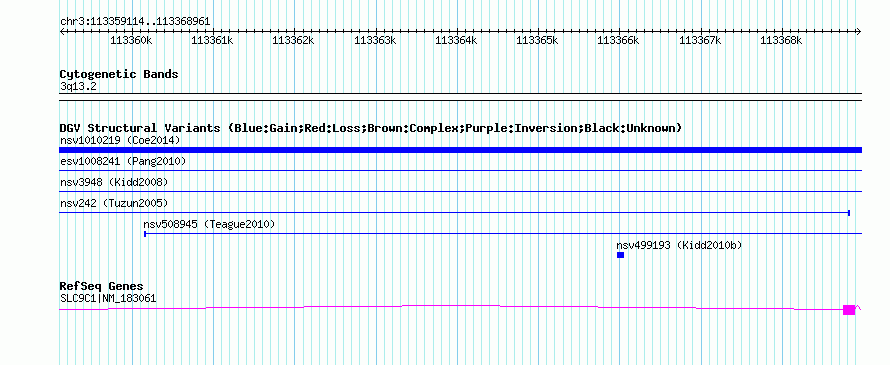The height and width of the screenshot is (365, 890).
Task: Click the nsv508945 (Teague2010) variant label
Action: pyautogui.click(x=209, y=224)
